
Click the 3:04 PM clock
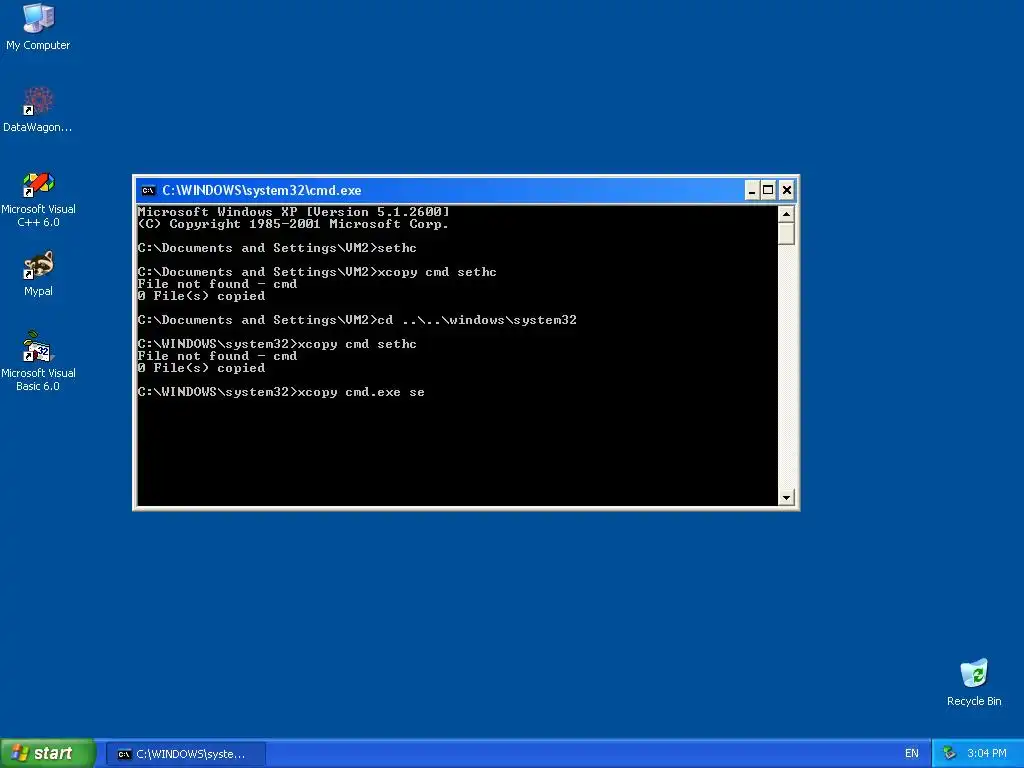coord(987,754)
